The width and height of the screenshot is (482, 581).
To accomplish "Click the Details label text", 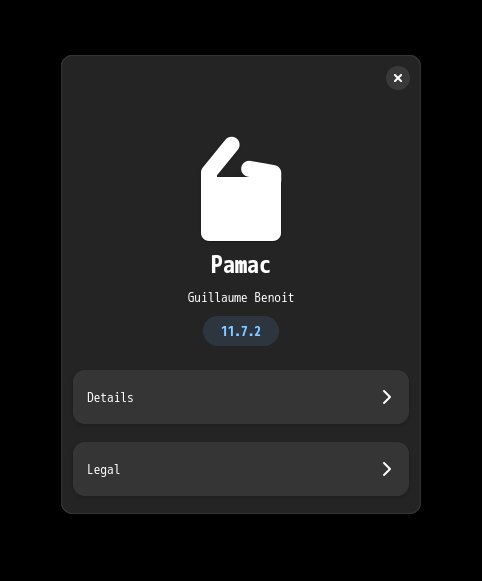I will [x=110, y=397].
